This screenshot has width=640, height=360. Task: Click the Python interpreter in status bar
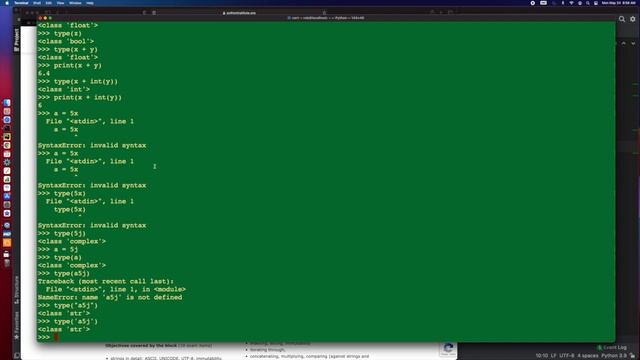point(614,356)
